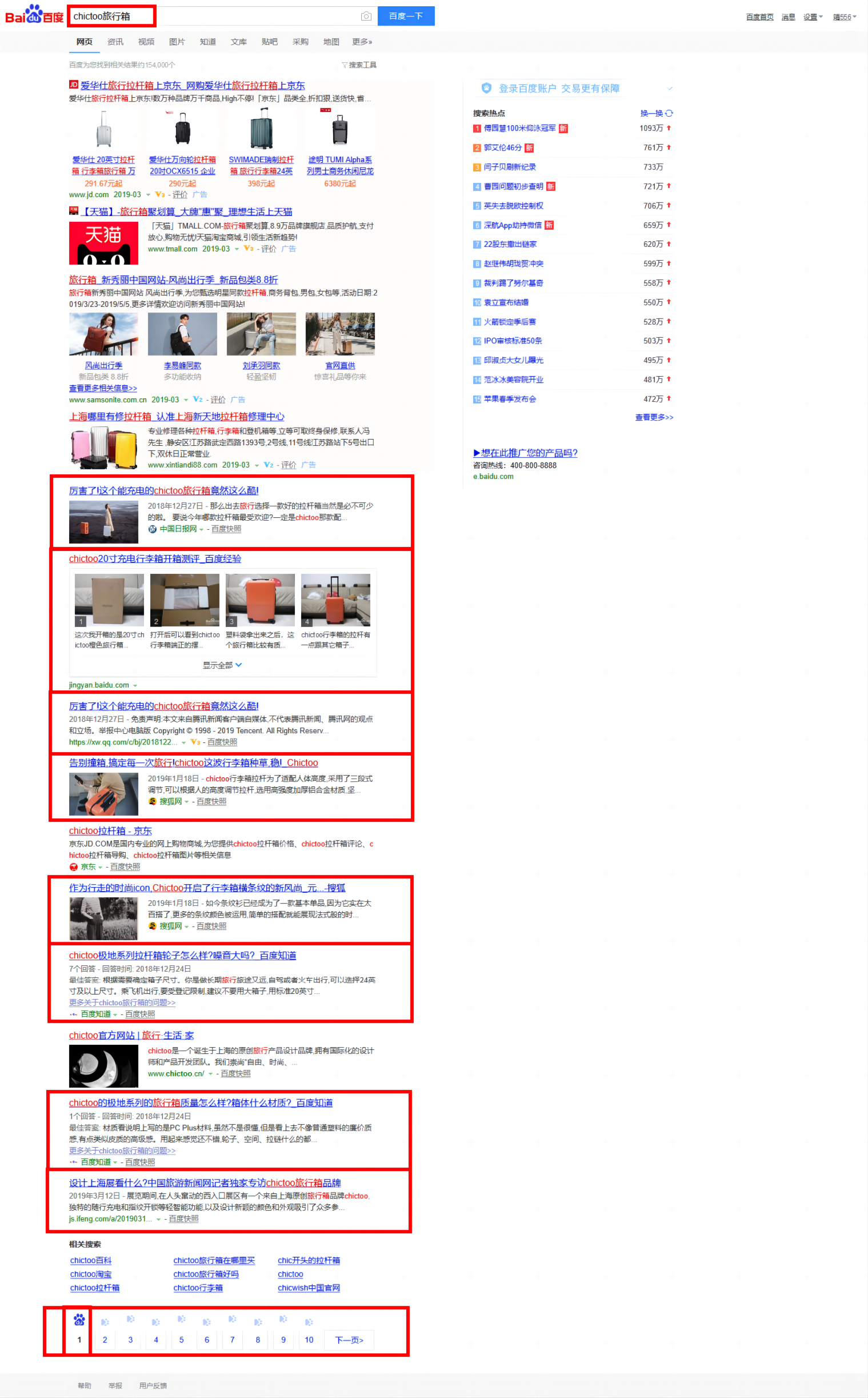Click the 途明 TUMI Alpha suitcase image

pyautogui.click(x=340, y=129)
